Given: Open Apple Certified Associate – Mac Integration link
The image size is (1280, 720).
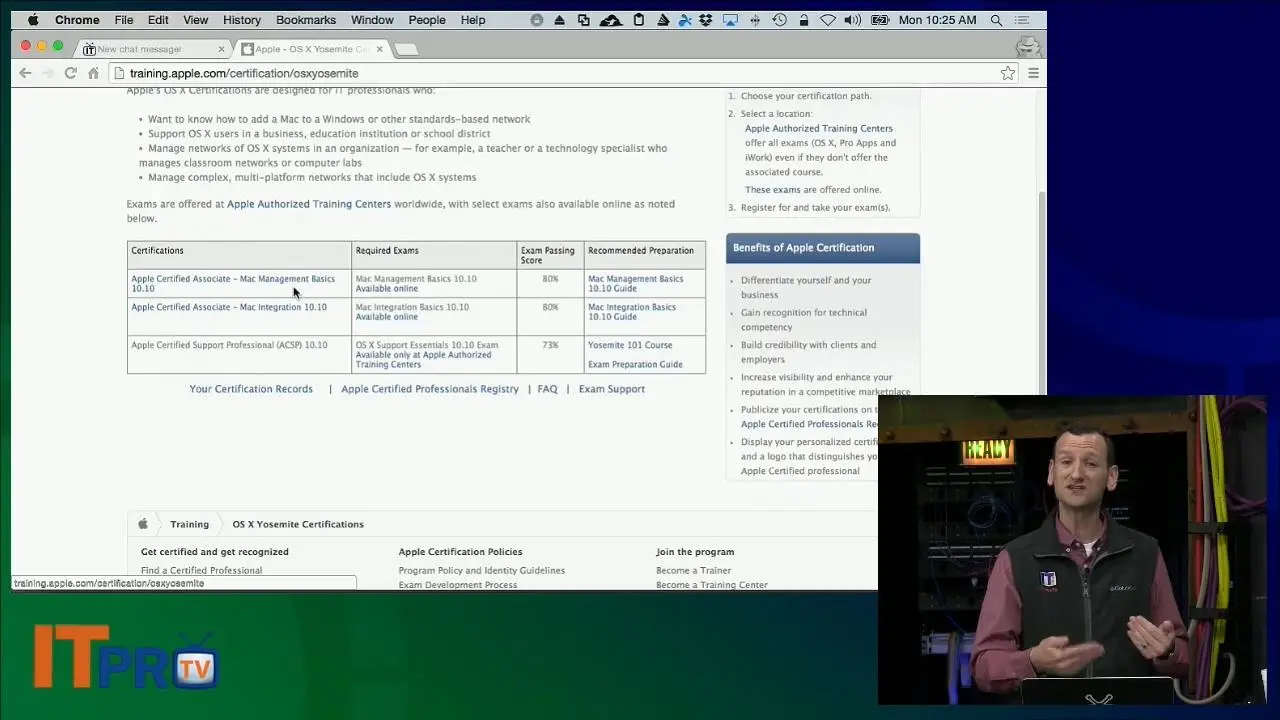Looking at the screenshot, I should [229, 307].
